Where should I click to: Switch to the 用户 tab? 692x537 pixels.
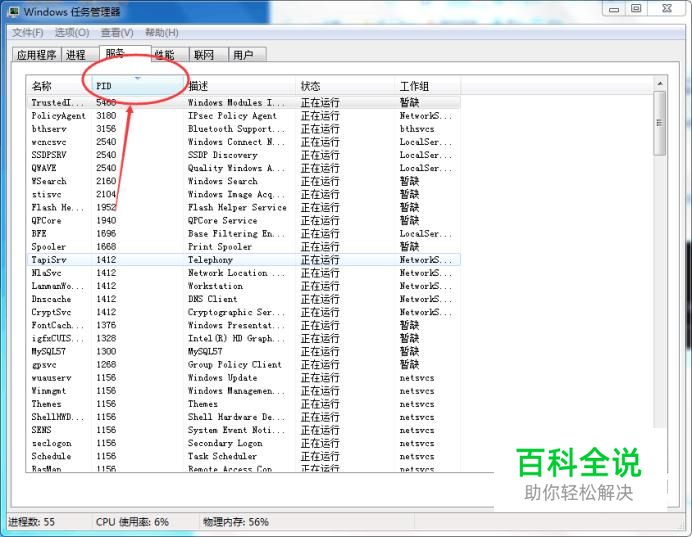click(x=247, y=55)
